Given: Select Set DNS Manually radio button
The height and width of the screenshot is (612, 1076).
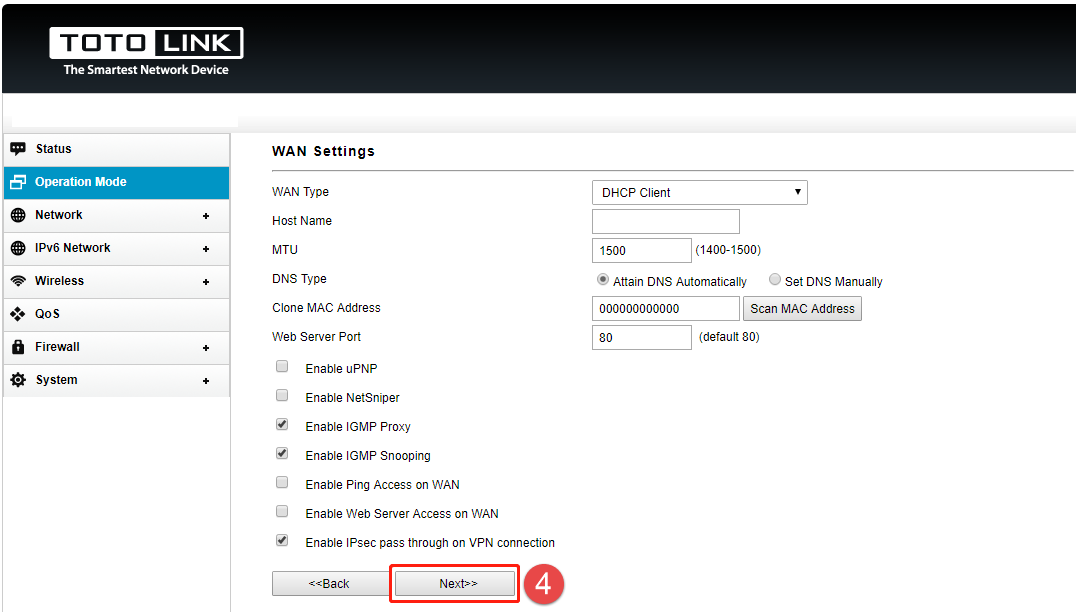Looking at the screenshot, I should (775, 280).
